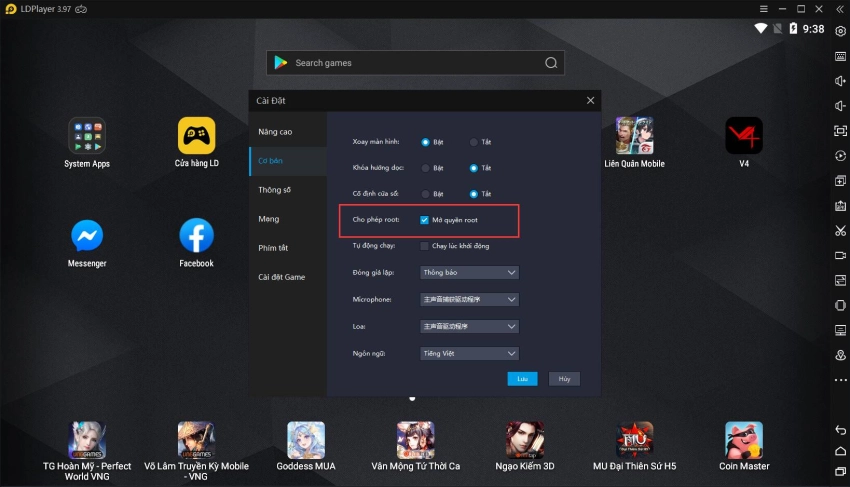850x487 pixels.
Task: Set Cố định cửa sổ to Tắt
Action: [x=473, y=194]
